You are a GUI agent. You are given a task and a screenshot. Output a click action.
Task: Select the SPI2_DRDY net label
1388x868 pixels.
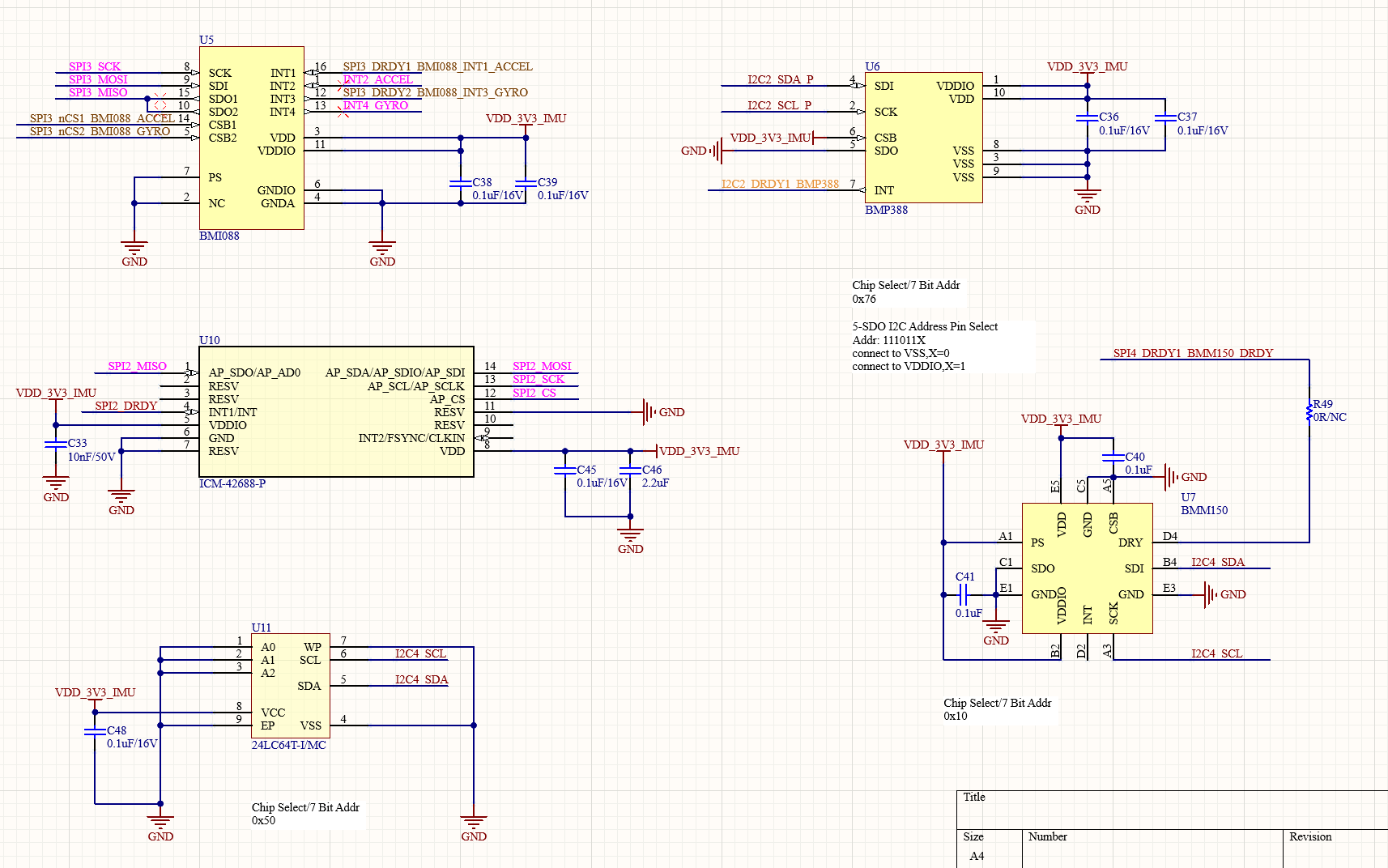pos(126,406)
